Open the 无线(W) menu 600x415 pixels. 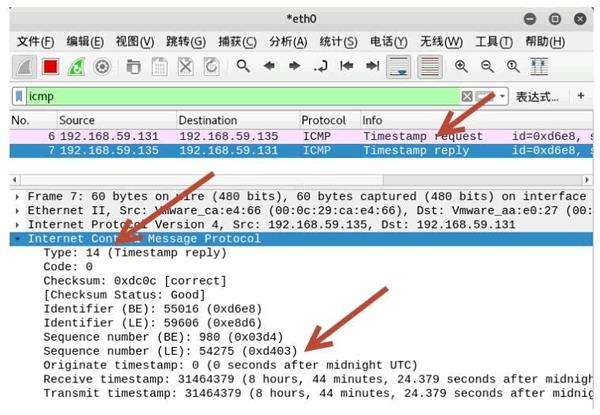[x=442, y=42]
